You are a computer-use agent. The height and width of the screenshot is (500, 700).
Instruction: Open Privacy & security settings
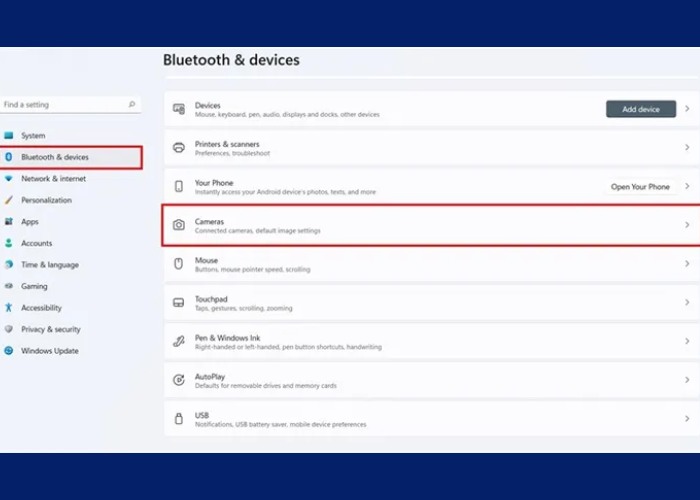point(50,329)
